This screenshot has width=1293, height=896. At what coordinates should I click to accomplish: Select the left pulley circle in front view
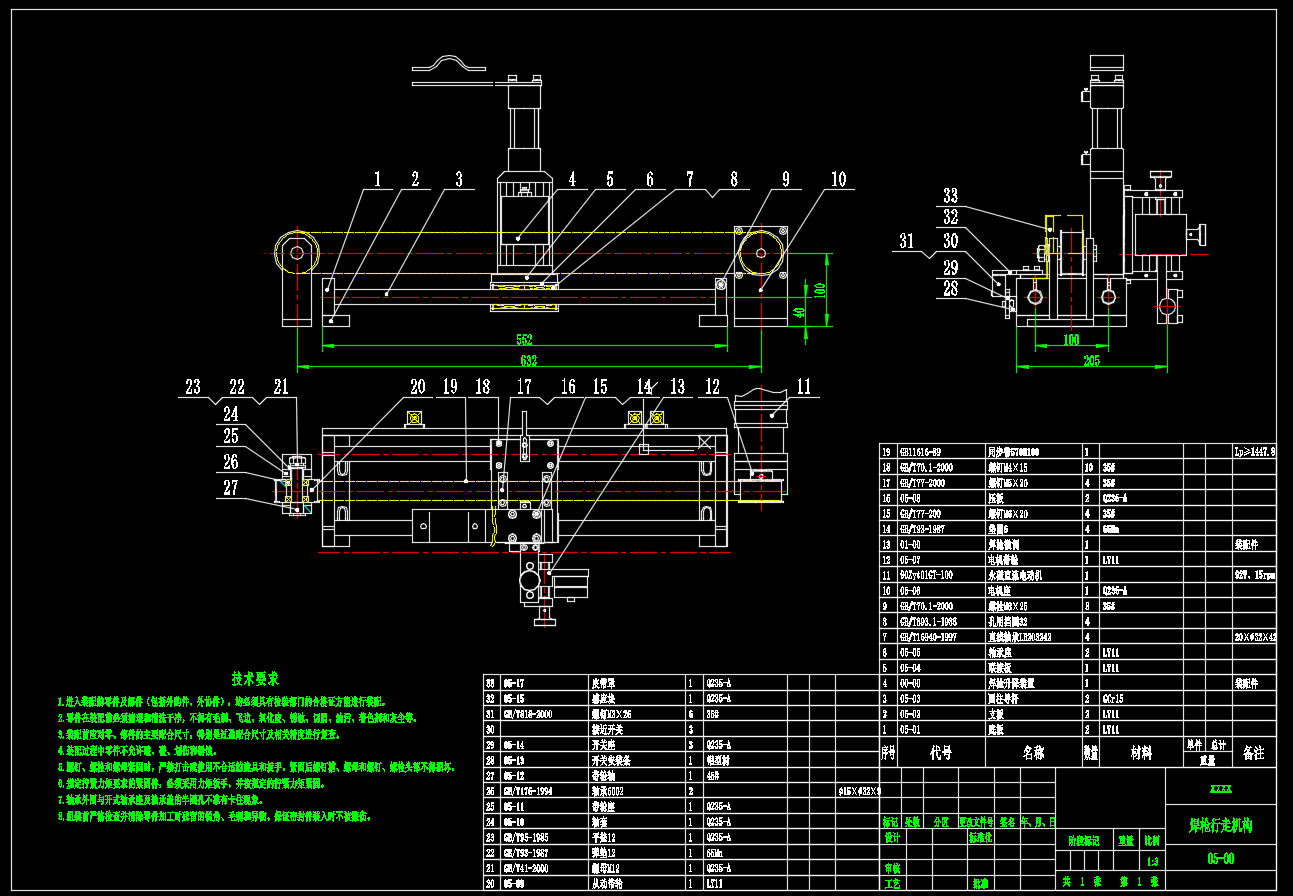tap(297, 253)
